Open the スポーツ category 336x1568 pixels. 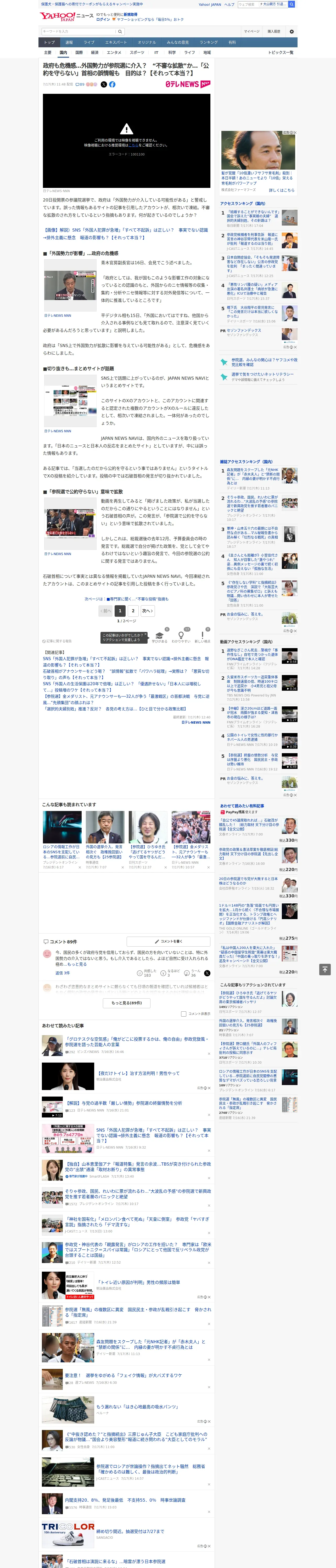(x=137, y=52)
